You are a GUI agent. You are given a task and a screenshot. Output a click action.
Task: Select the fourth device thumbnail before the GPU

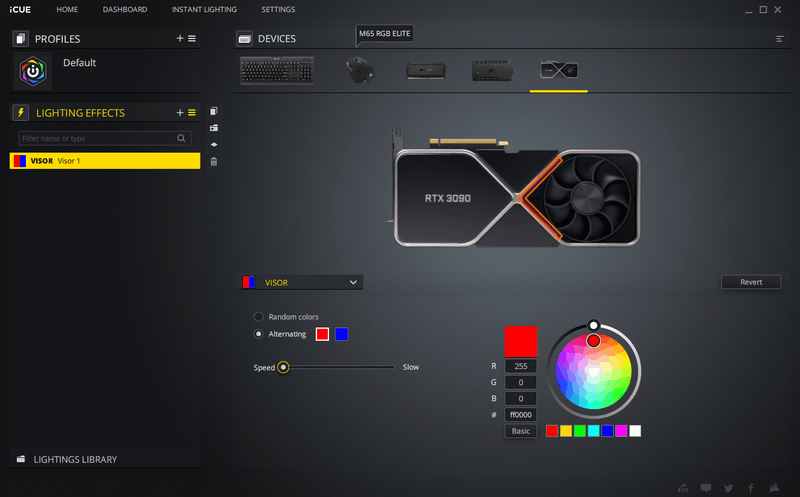(492, 70)
